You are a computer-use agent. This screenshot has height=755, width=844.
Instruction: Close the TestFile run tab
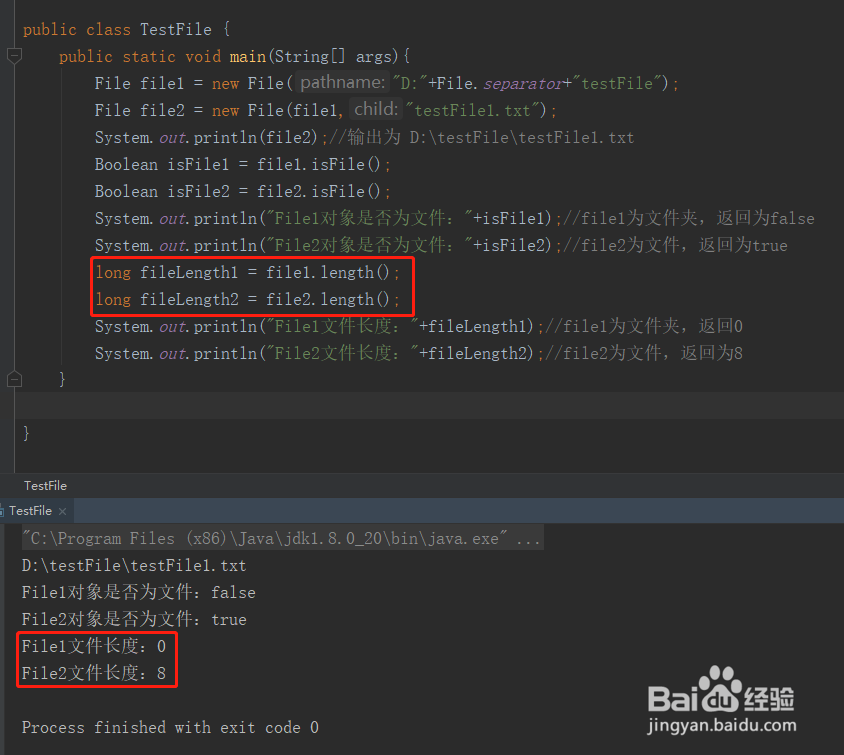tap(62, 511)
